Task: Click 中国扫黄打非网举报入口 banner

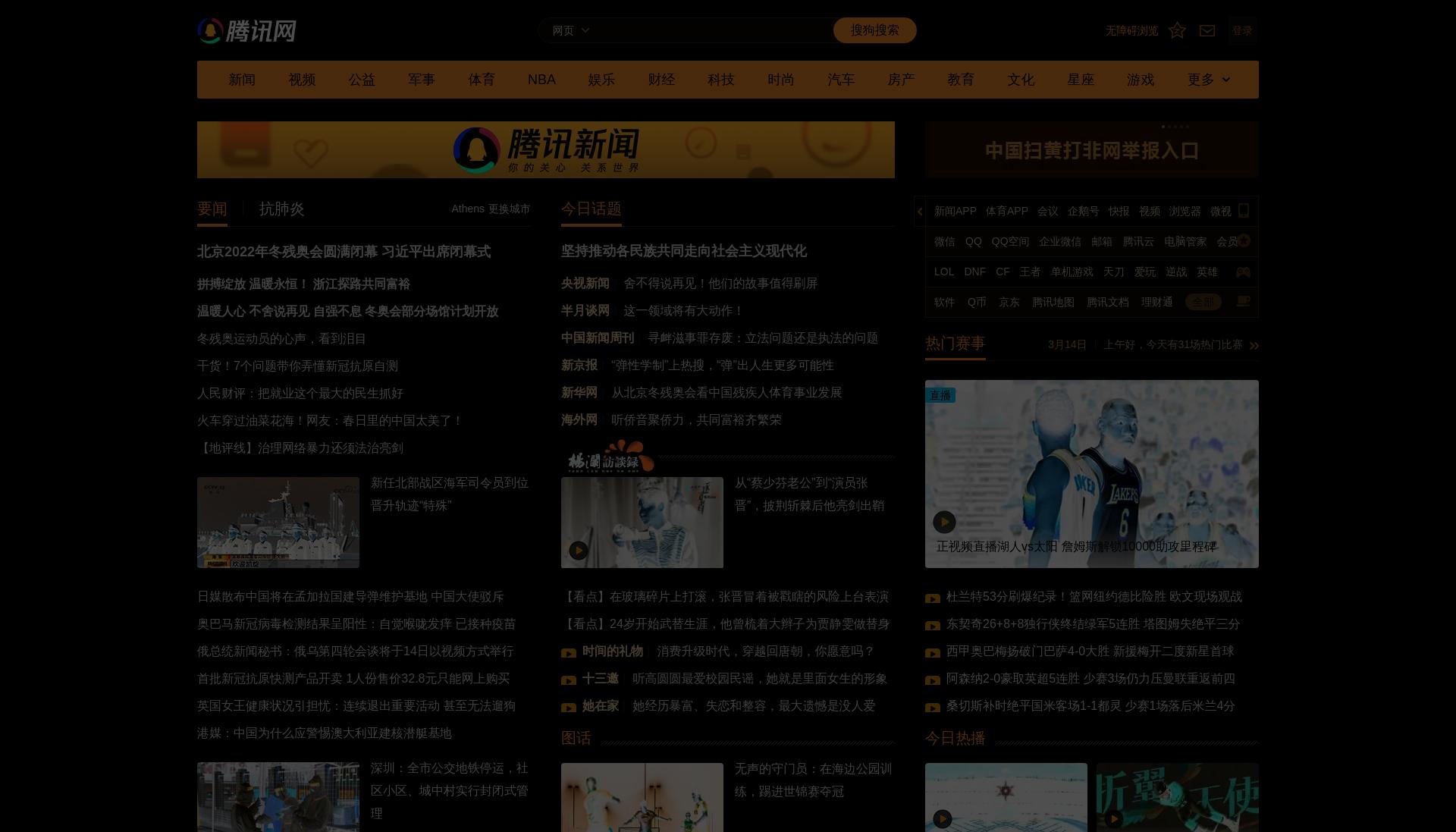Action: (1092, 150)
